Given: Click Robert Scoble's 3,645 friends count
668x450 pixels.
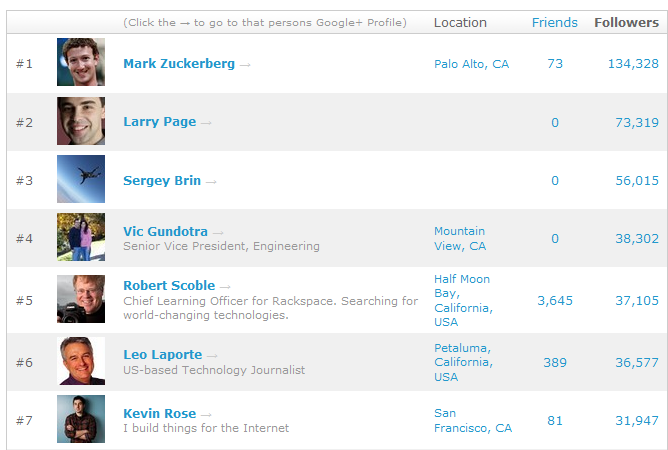Looking at the screenshot, I should point(555,301).
